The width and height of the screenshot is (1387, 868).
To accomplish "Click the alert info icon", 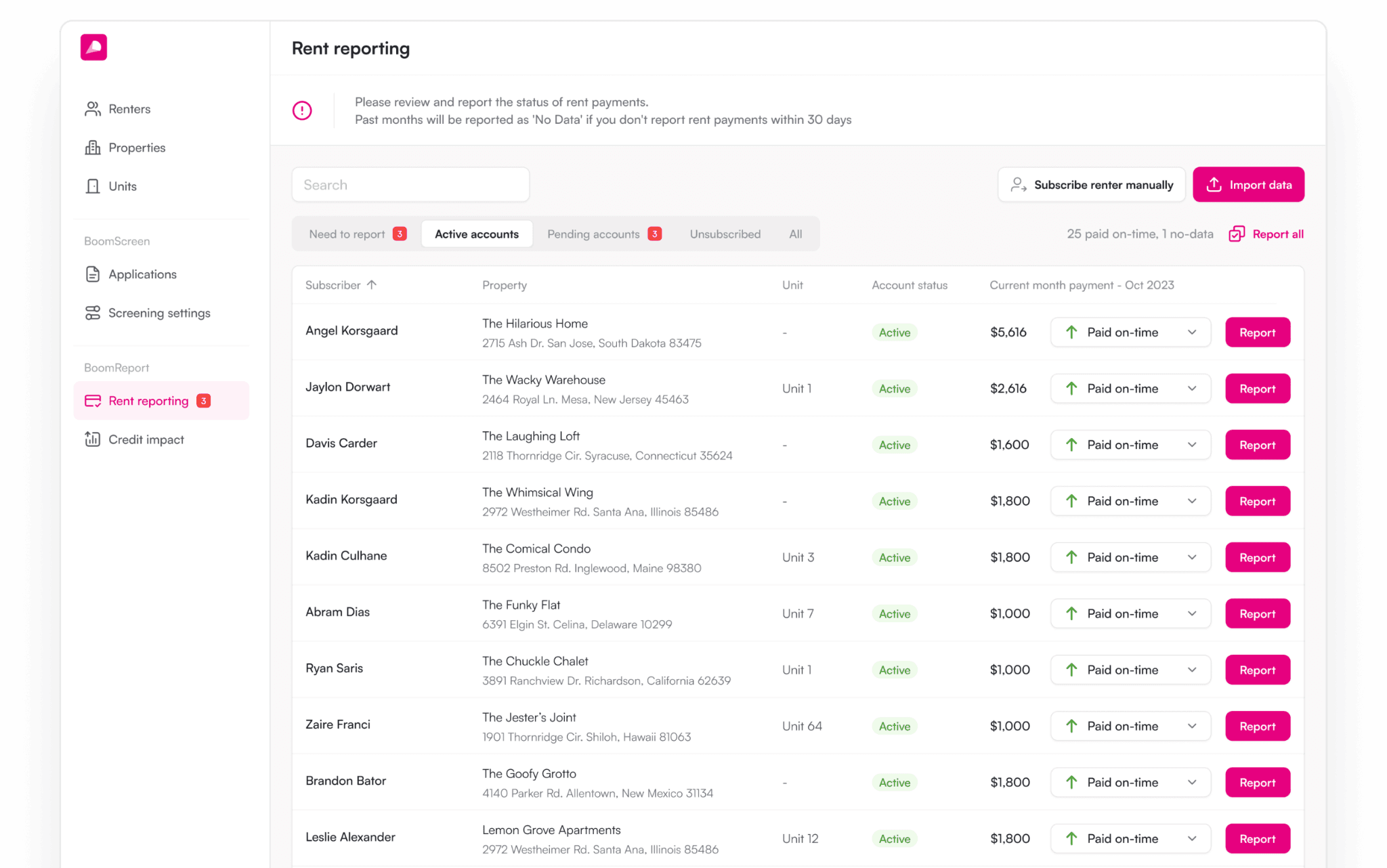I will pos(302,110).
